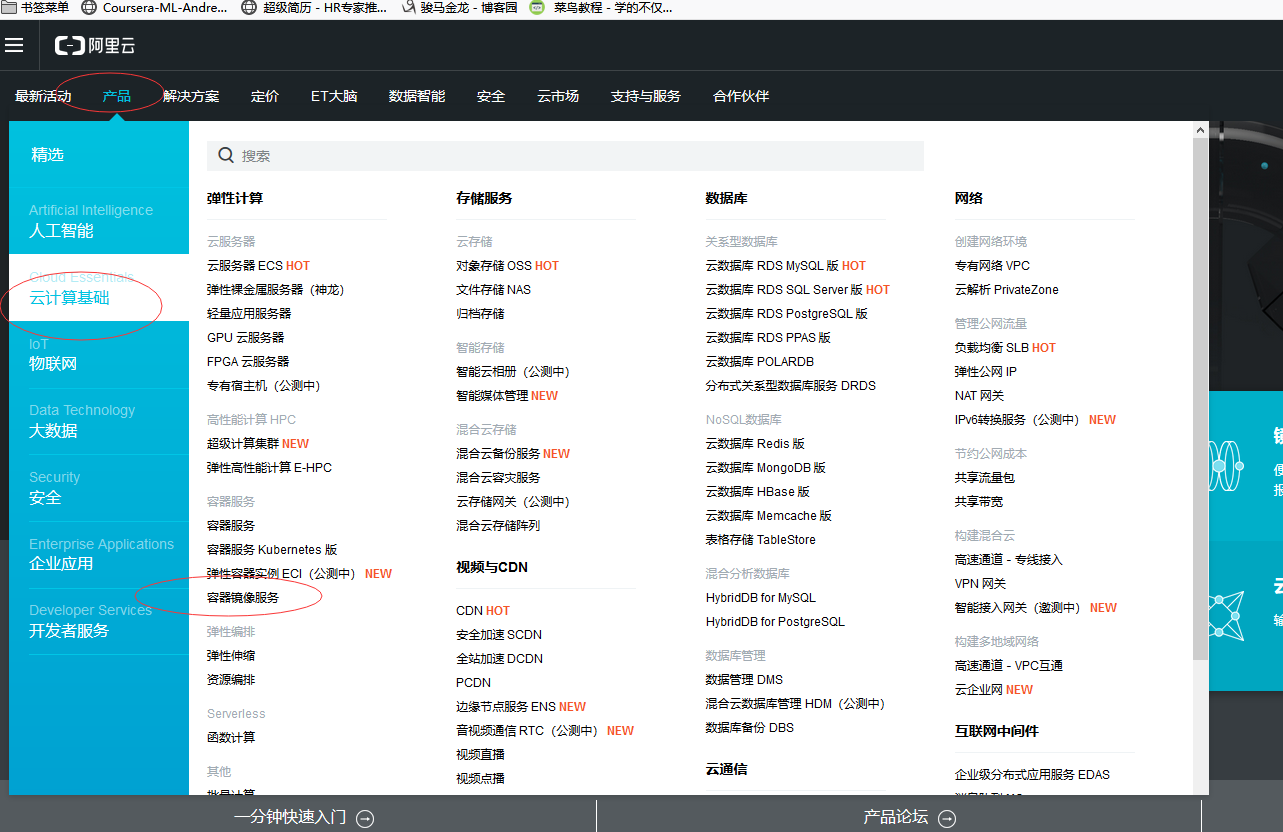Open the 最新活动 nav item
The height and width of the screenshot is (832, 1283).
pyautogui.click(x=43, y=96)
